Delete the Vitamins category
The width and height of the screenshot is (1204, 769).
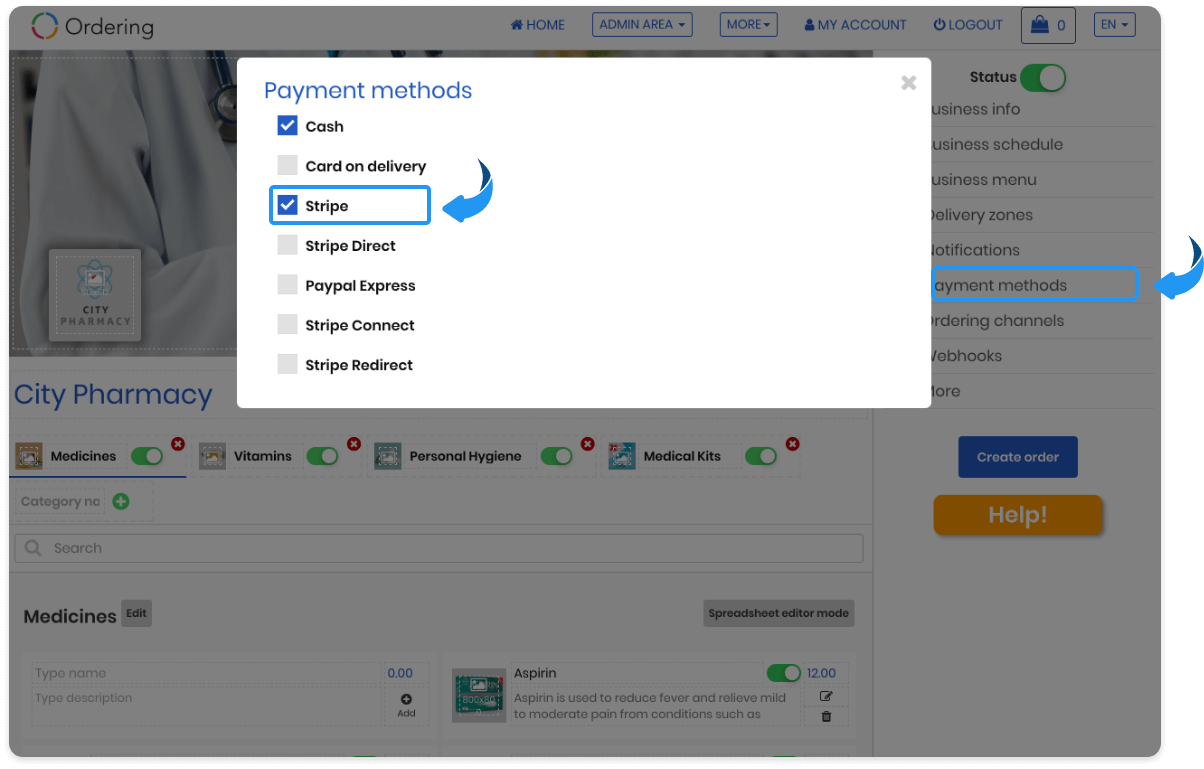point(354,444)
